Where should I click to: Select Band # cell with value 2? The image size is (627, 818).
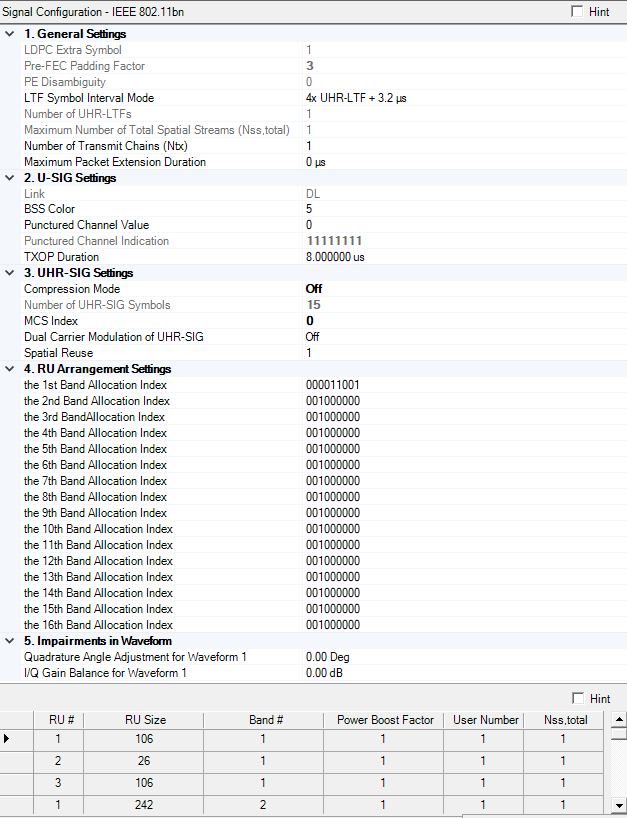(263, 805)
